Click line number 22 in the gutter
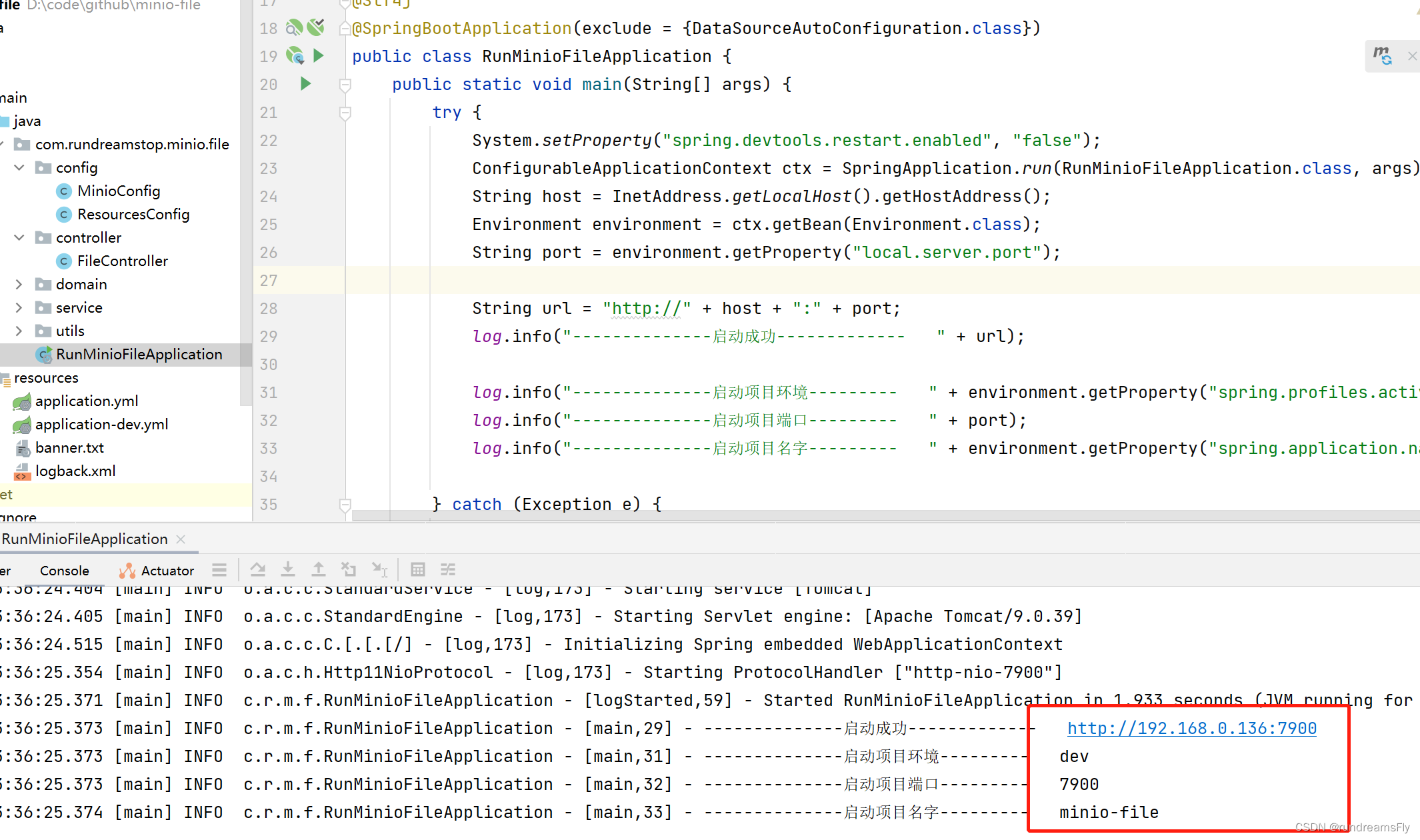Viewport: 1420px width, 840px height. tap(269, 141)
